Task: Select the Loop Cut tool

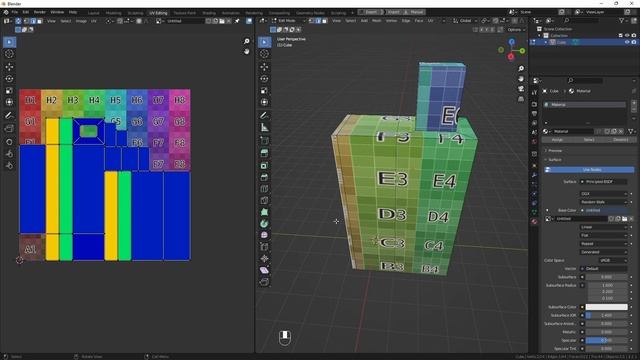Action: coord(264,189)
